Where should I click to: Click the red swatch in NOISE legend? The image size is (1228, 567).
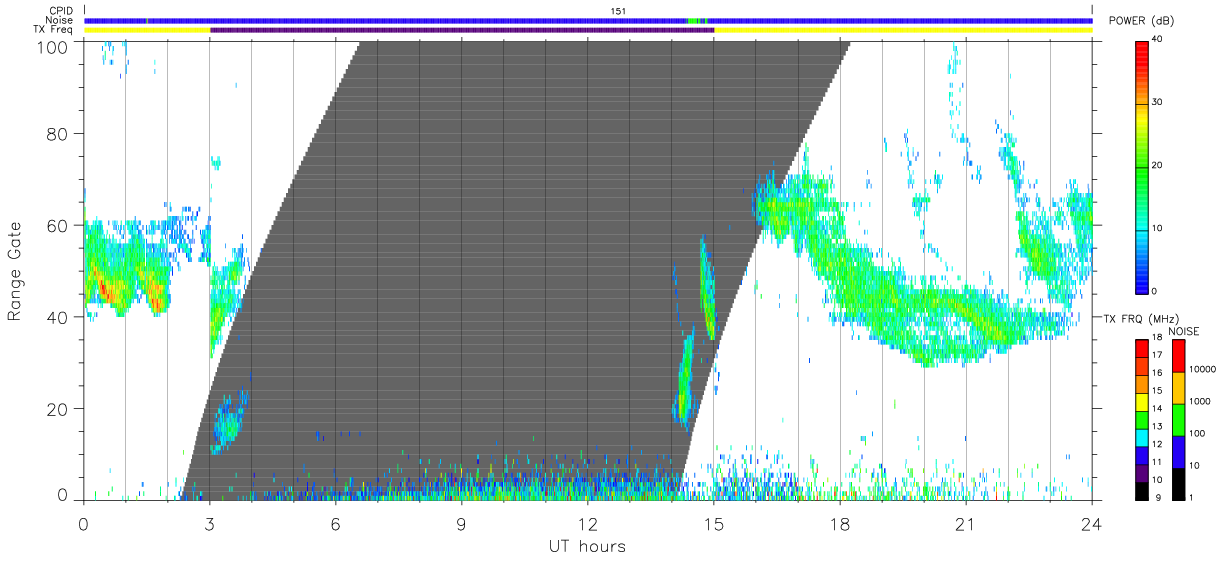pyautogui.click(x=1179, y=356)
